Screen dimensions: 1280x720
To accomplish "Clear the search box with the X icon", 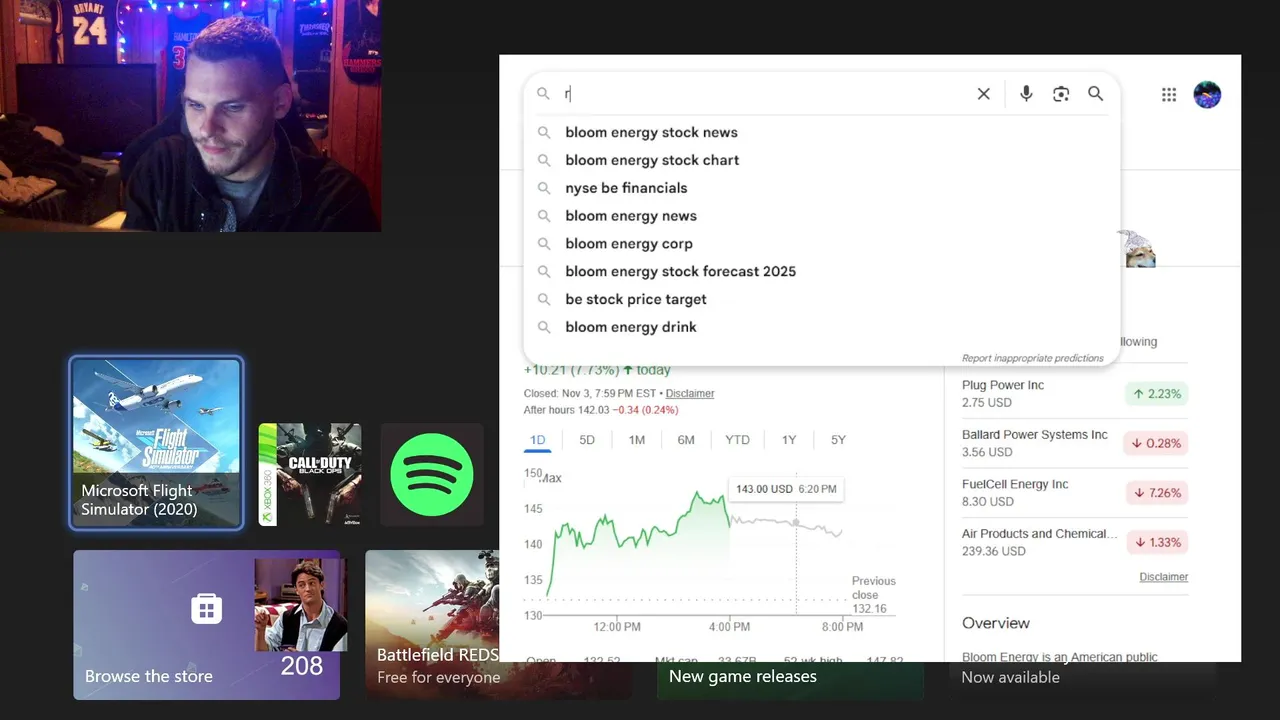I will (984, 93).
